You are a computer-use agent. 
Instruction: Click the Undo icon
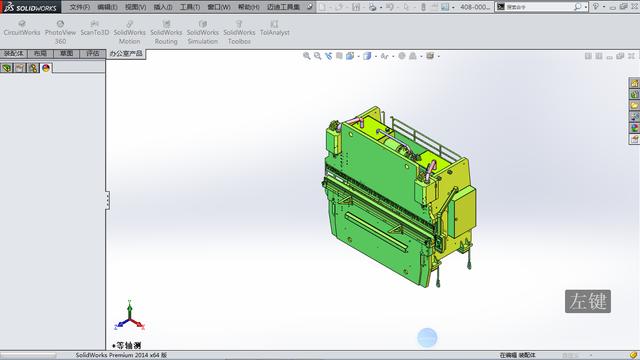point(390,7)
